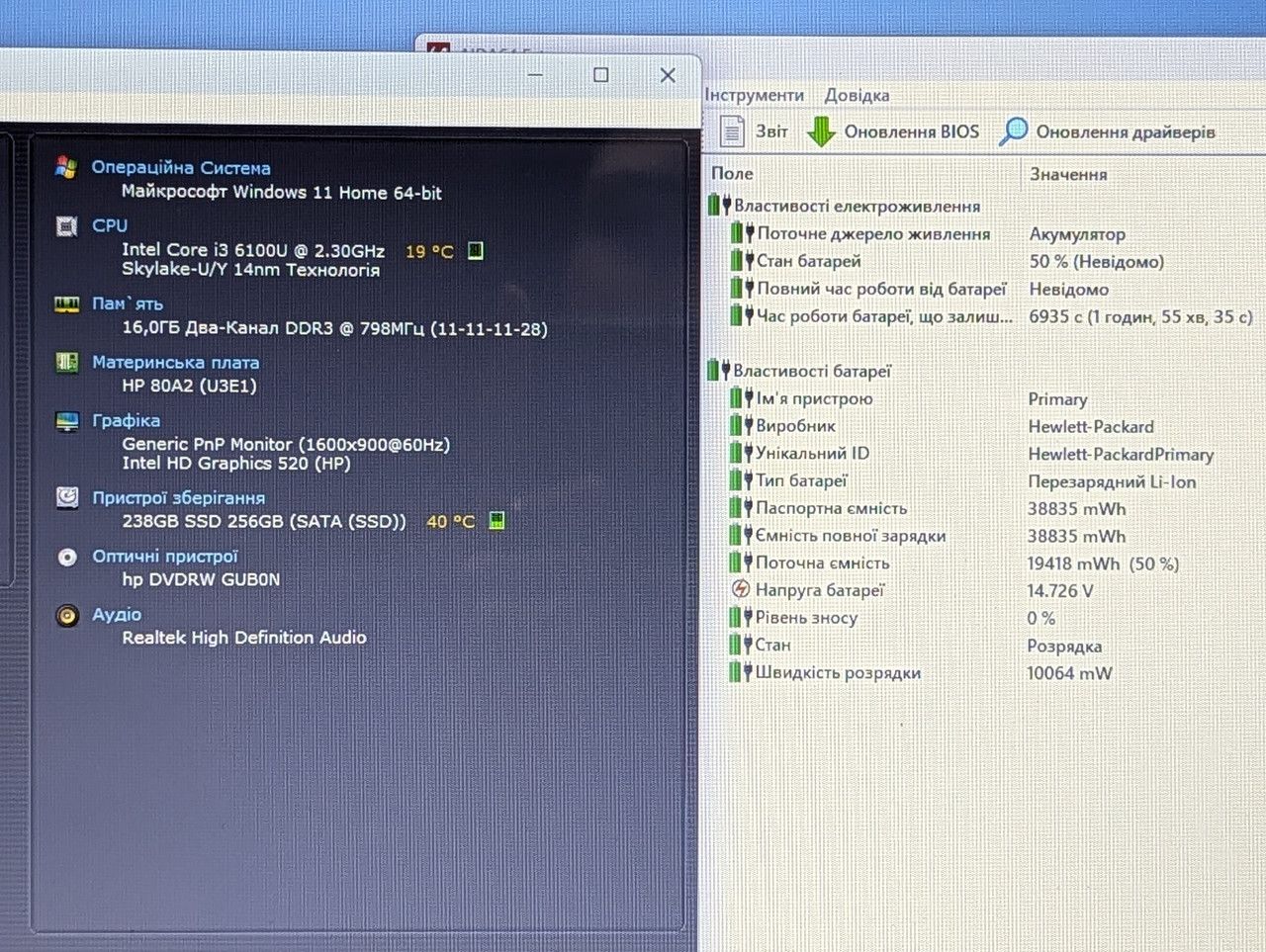Click the text Intel HD Graphics 520 (HP)
1266x952 pixels.
(x=236, y=463)
